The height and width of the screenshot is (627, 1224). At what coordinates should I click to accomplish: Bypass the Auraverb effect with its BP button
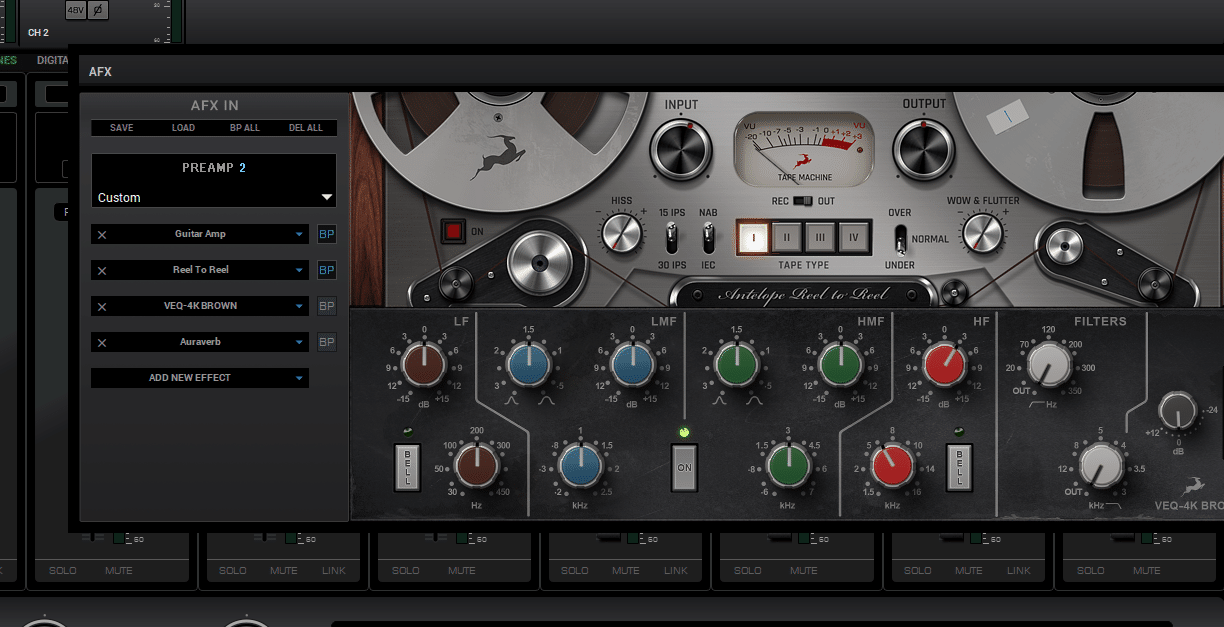pyautogui.click(x=326, y=342)
